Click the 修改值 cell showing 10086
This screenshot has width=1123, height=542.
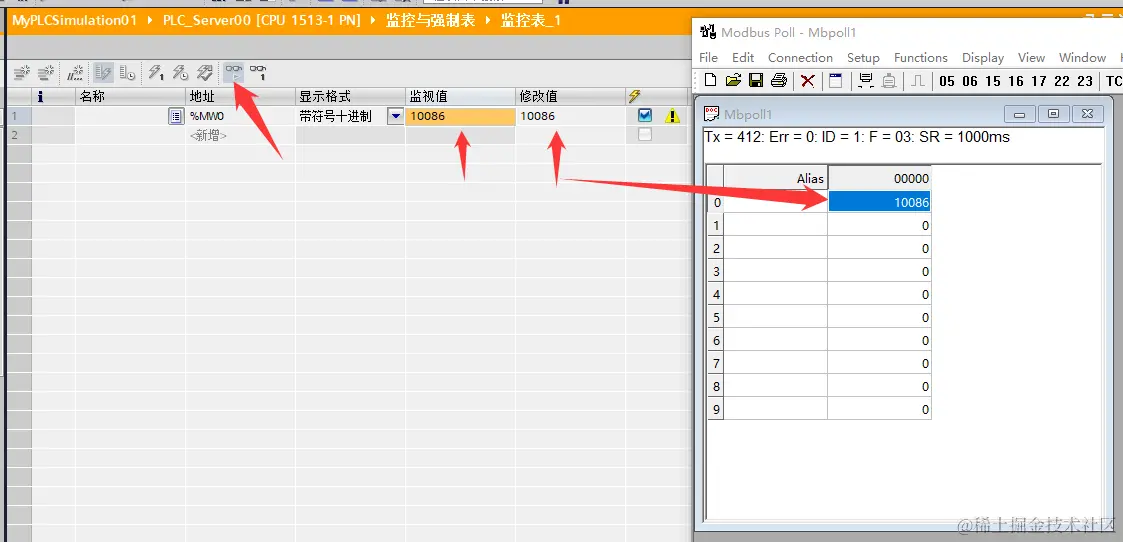571,116
